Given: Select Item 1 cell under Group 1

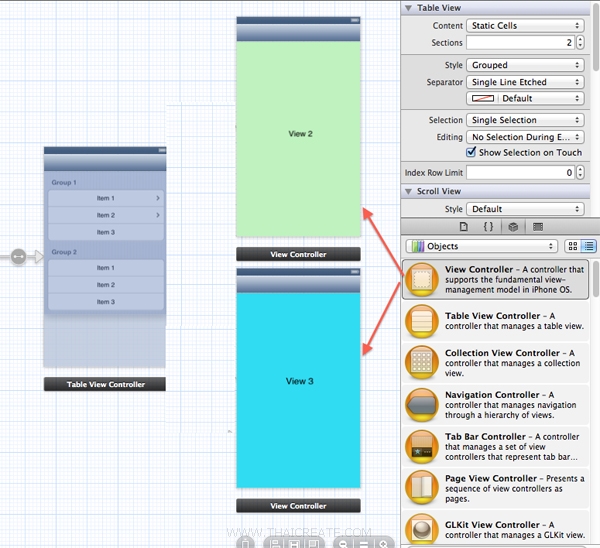Looking at the screenshot, I should (106, 198).
